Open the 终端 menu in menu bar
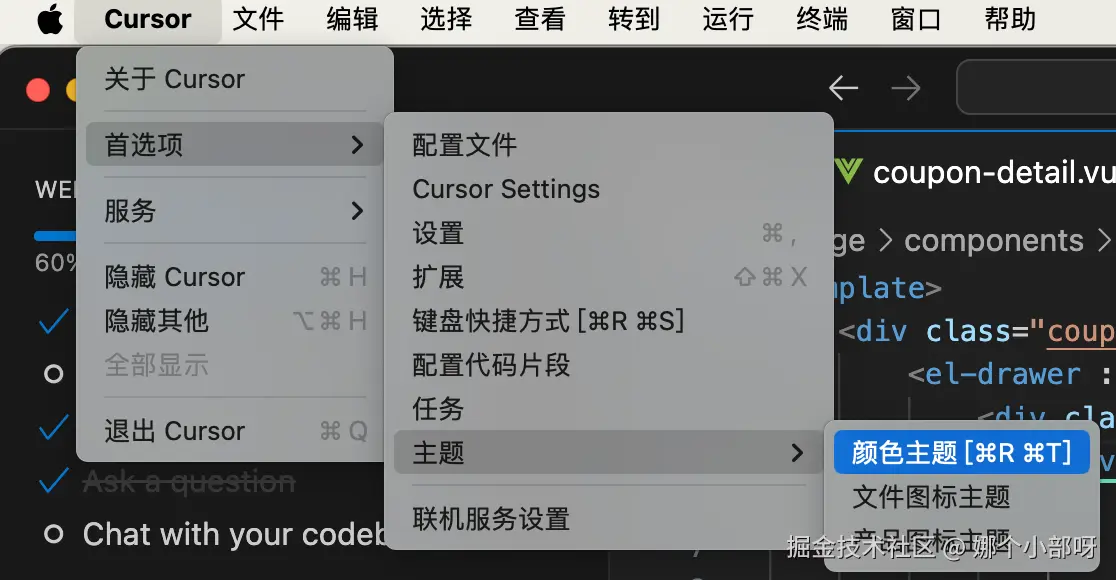This screenshot has height=580, width=1116. [822, 19]
